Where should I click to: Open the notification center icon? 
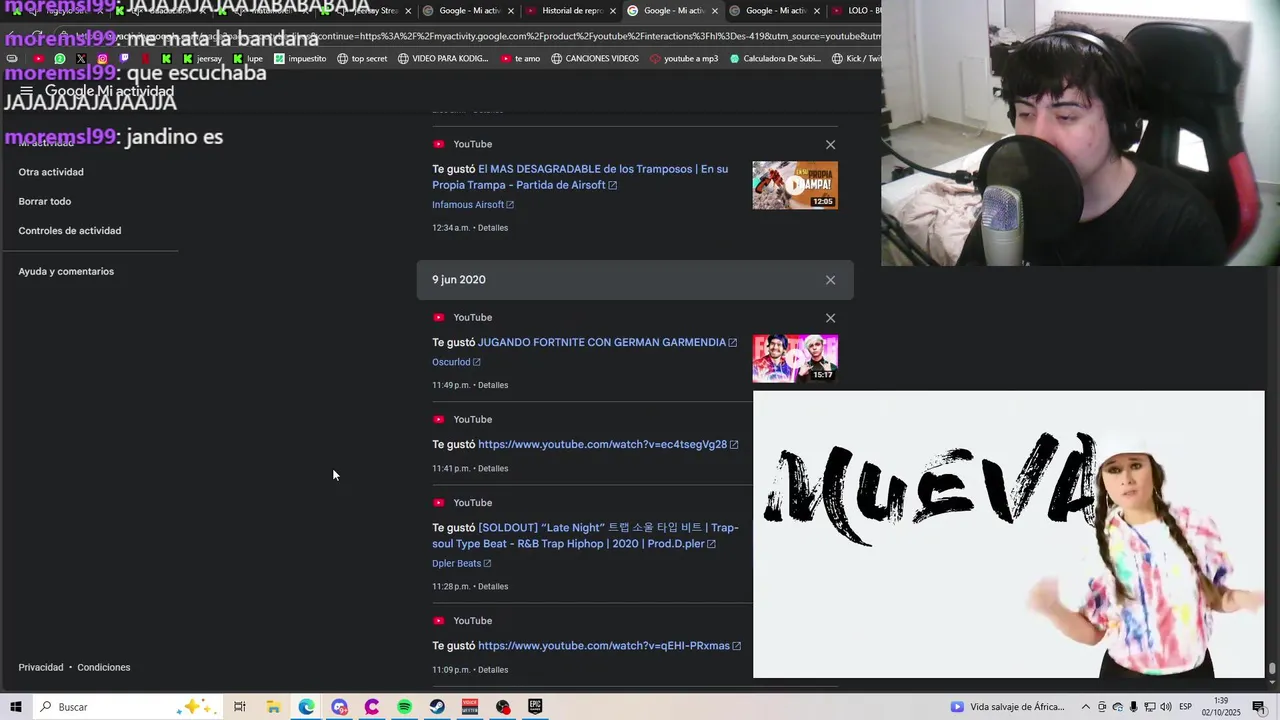pos(1259,707)
